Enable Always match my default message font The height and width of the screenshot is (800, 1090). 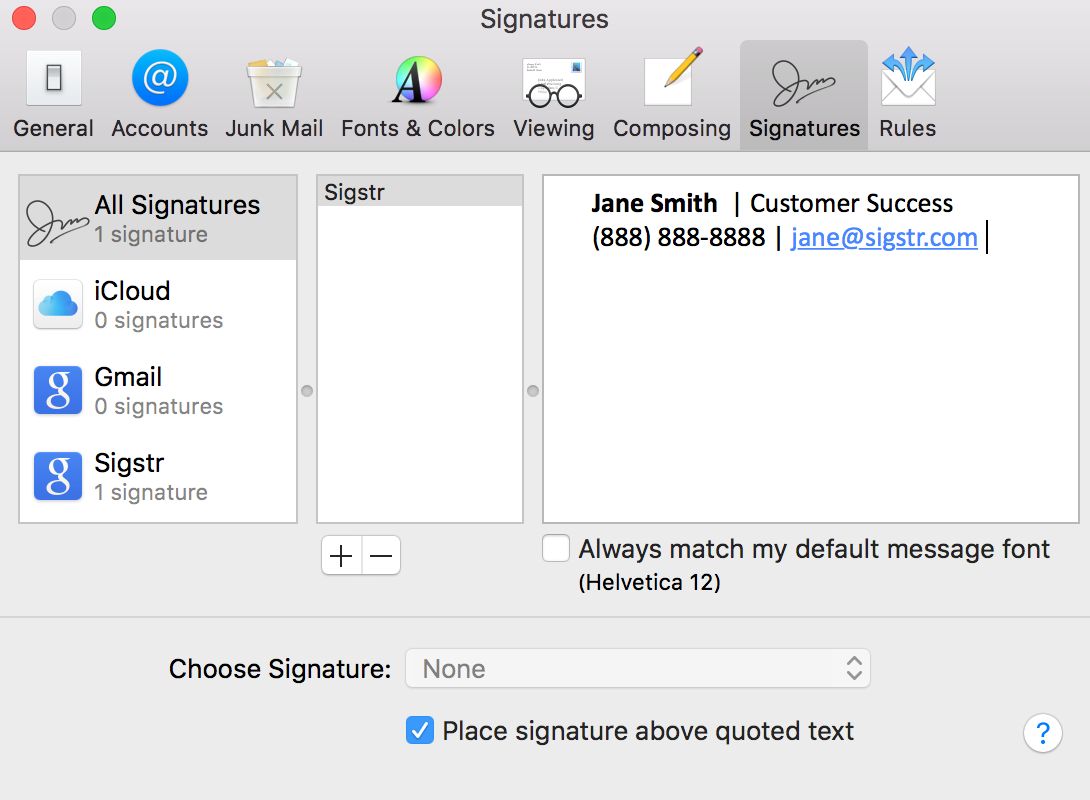(556, 548)
